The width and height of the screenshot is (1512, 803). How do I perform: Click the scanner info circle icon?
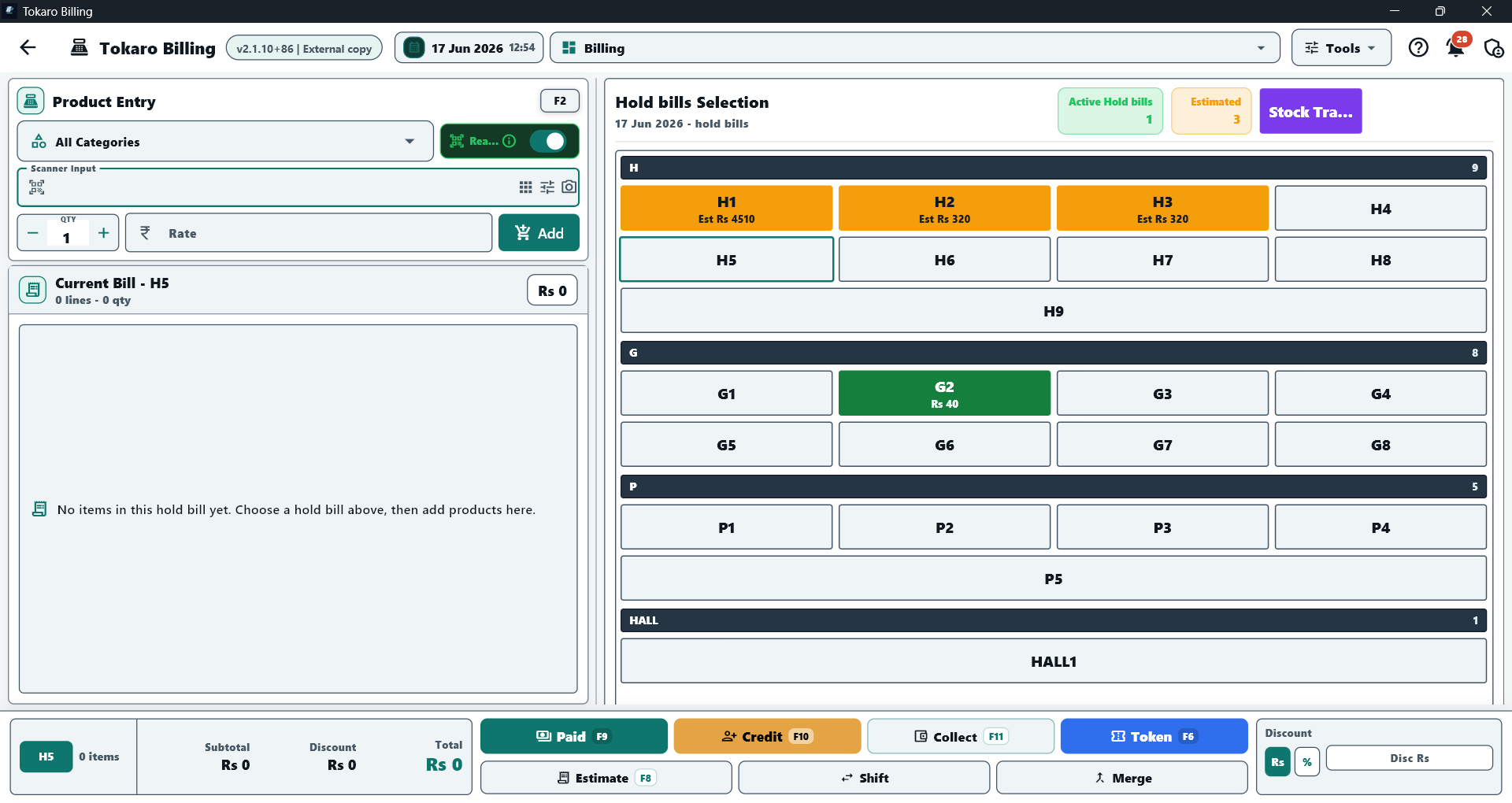(x=510, y=141)
